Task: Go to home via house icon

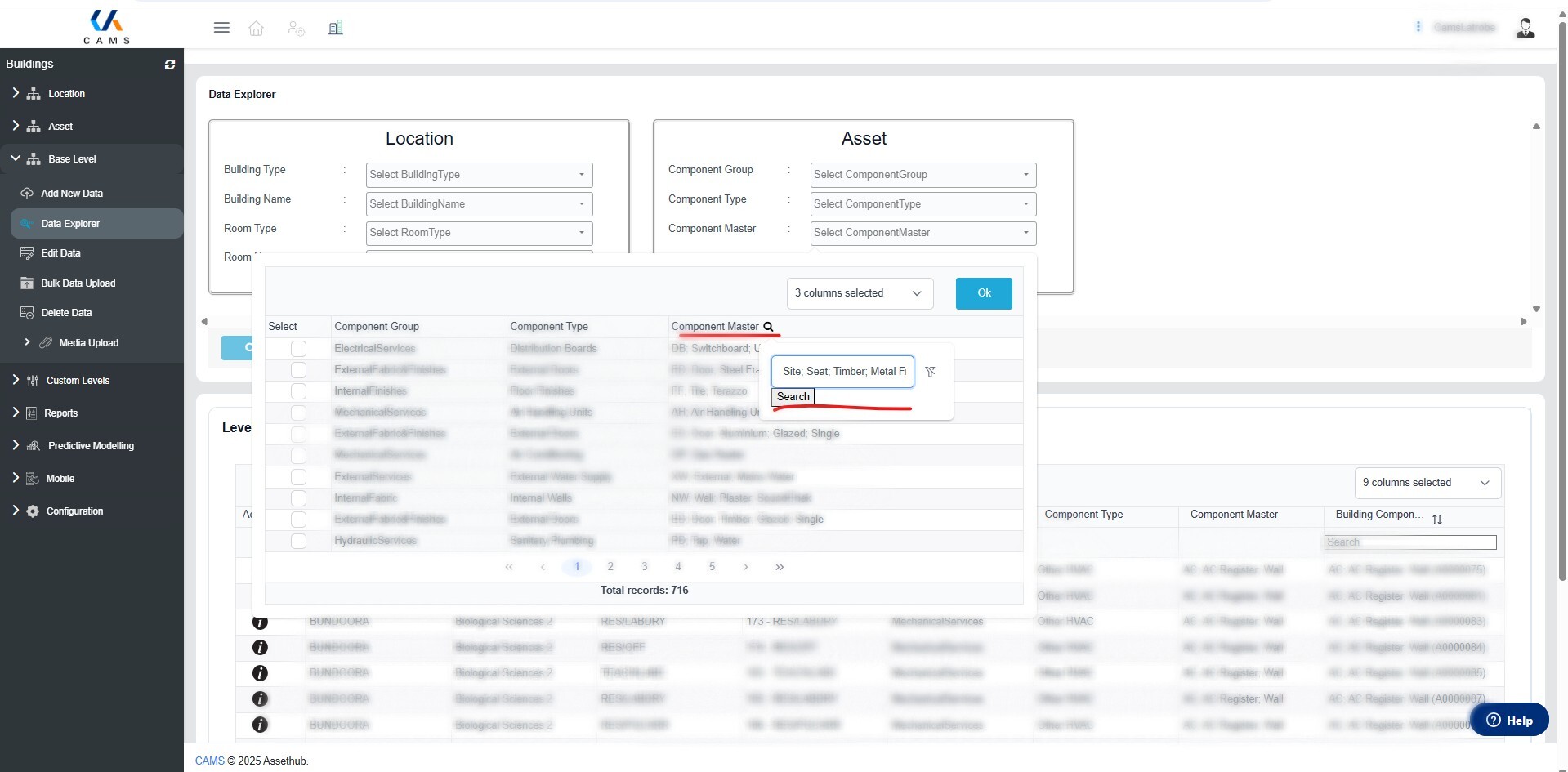Action: [x=256, y=29]
